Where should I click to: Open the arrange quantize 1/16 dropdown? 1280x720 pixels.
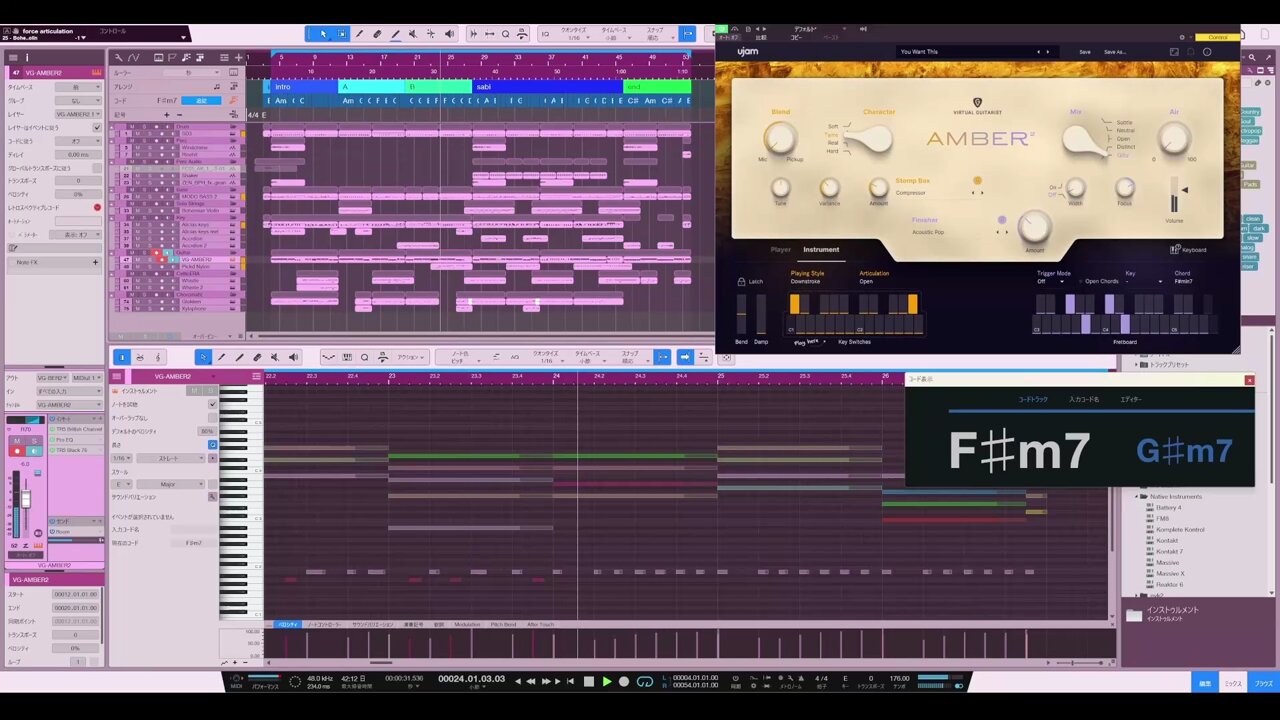click(x=573, y=37)
